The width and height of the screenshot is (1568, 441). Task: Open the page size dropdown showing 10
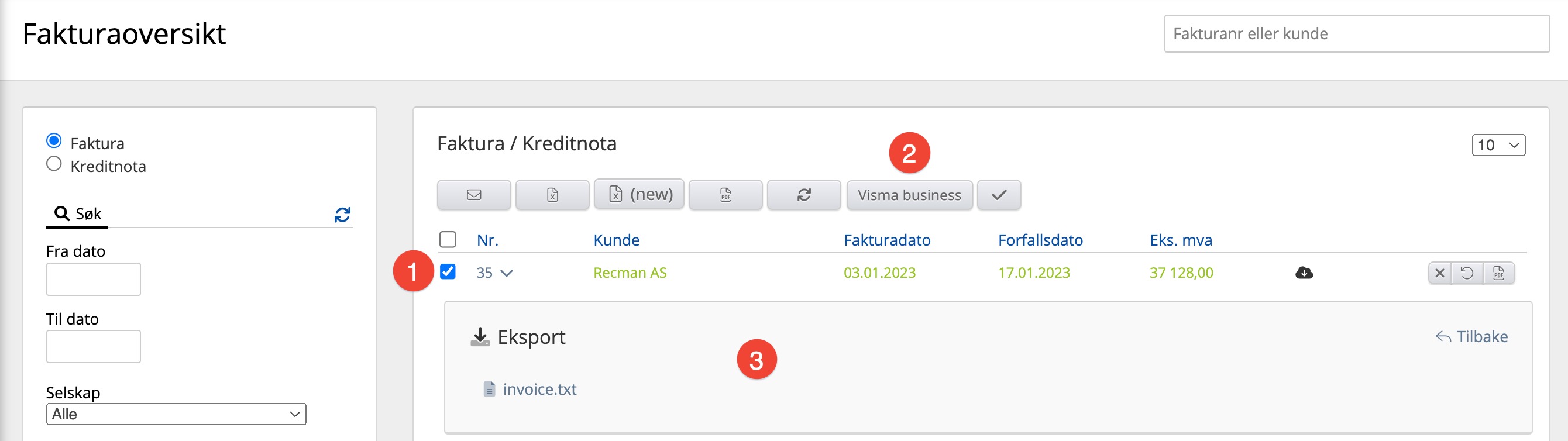[x=1498, y=145]
